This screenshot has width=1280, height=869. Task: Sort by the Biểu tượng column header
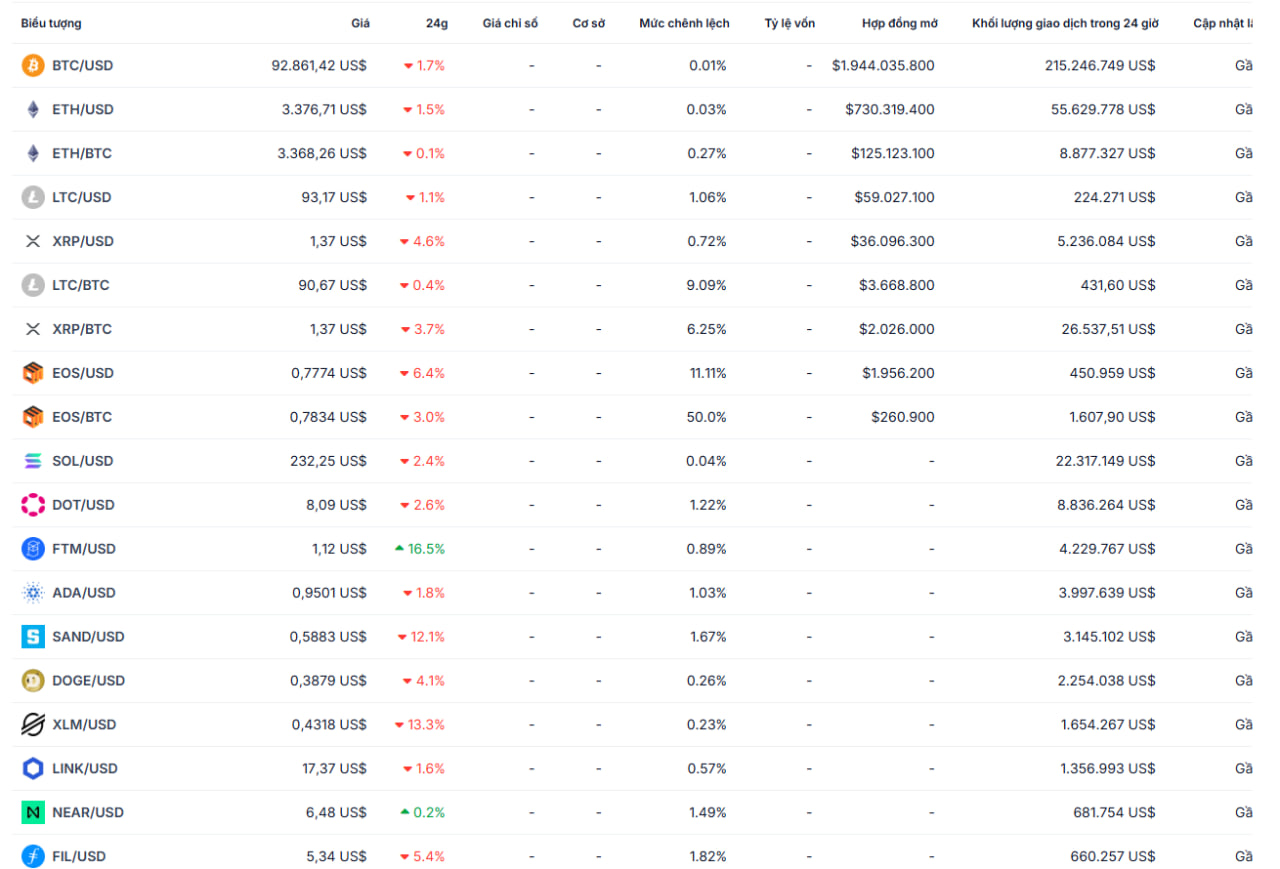pyautogui.click(x=51, y=23)
